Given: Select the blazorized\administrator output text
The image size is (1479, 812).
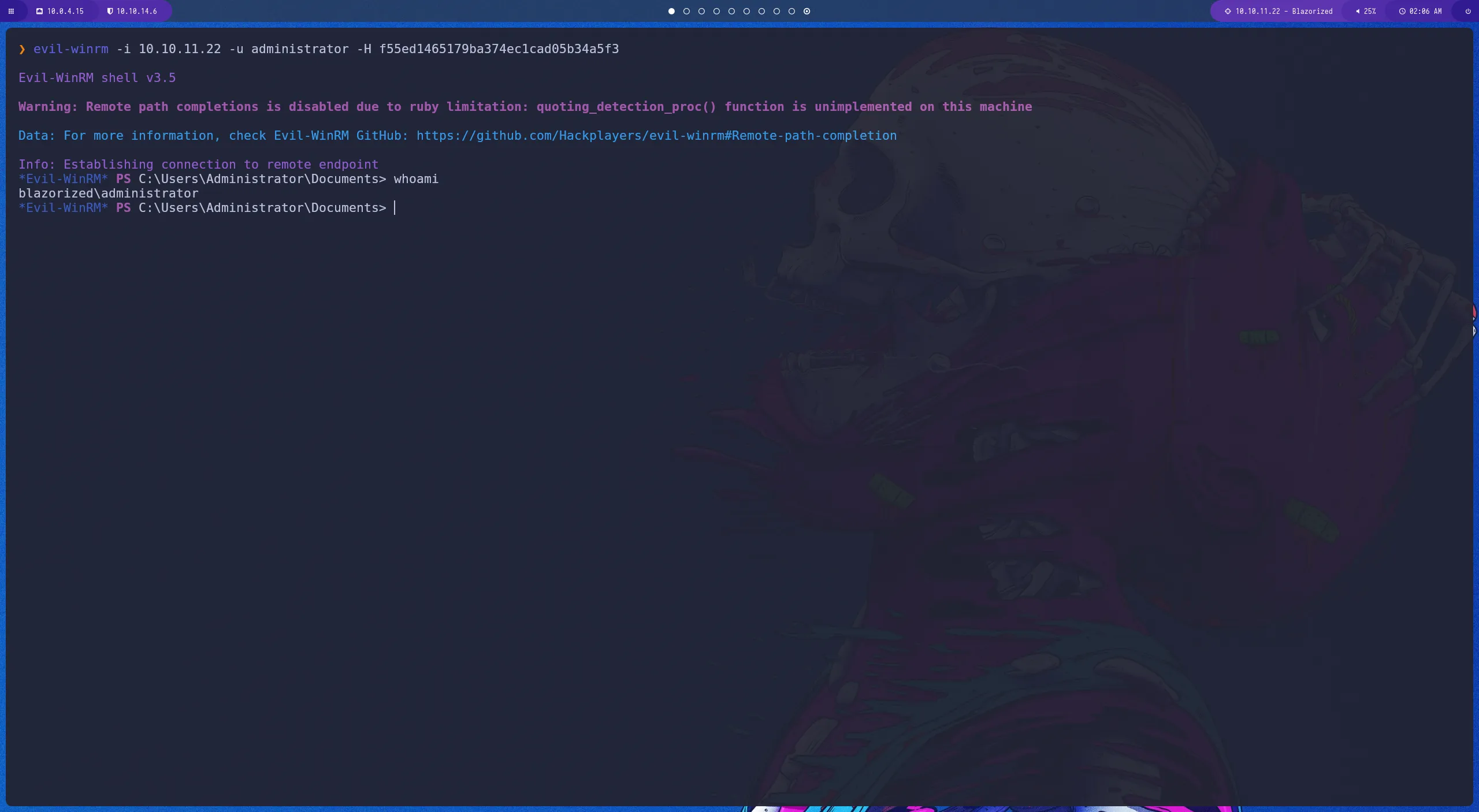Looking at the screenshot, I should click(x=107, y=193).
